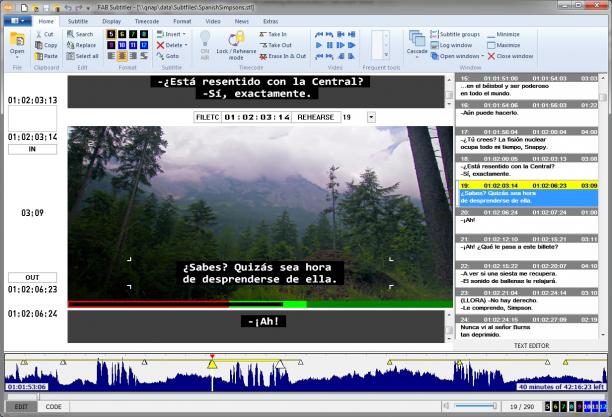Image resolution: width=612 pixels, height=417 pixels.
Task: Click the video progress bar under preview
Action: (x=260, y=304)
